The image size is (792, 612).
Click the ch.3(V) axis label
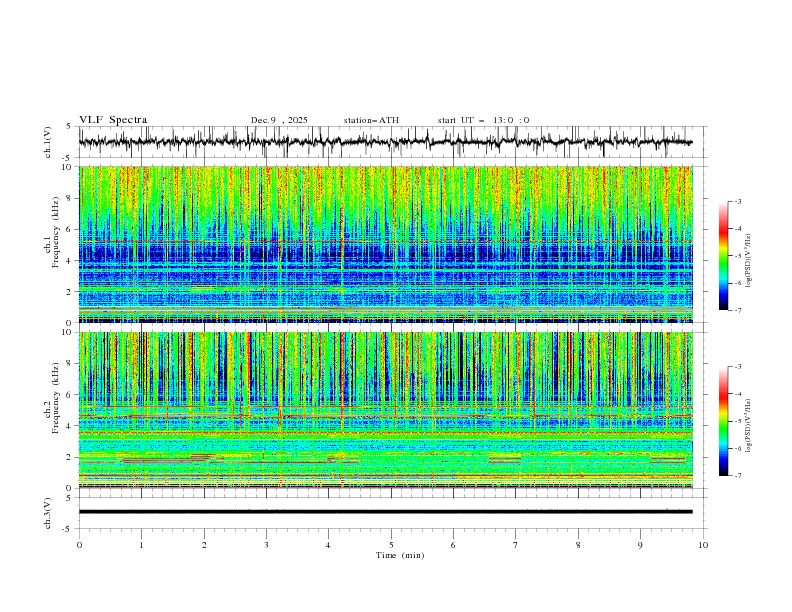pyautogui.click(x=48, y=512)
